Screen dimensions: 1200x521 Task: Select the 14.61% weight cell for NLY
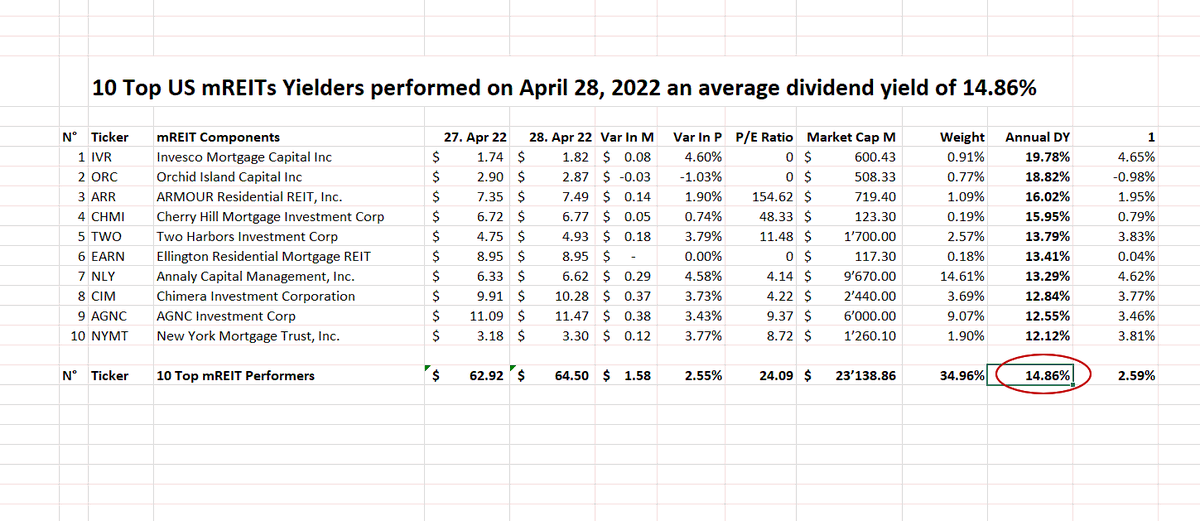coord(963,276)
